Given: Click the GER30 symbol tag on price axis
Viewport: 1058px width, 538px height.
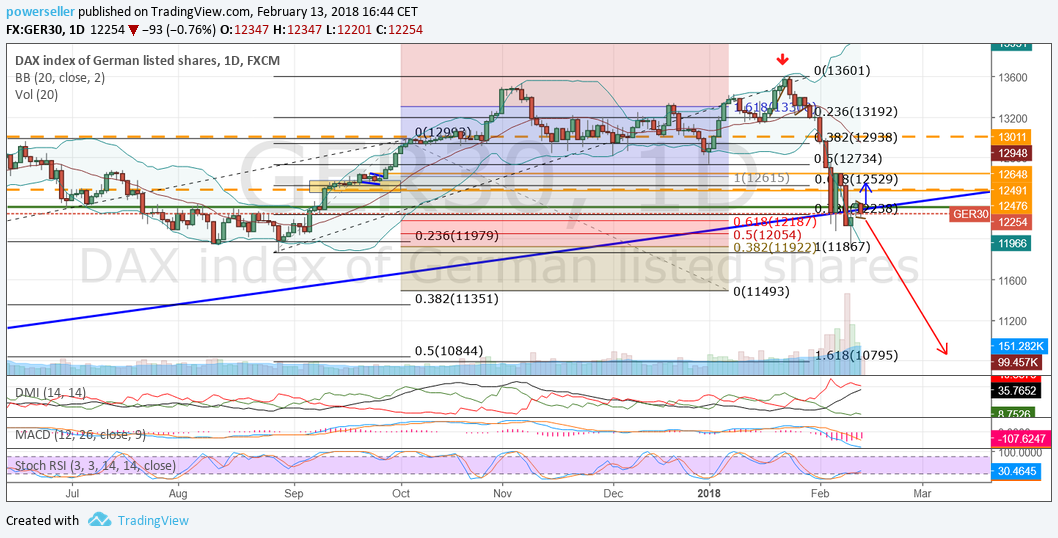Looking at the screenshot, I should pos(970,215).
